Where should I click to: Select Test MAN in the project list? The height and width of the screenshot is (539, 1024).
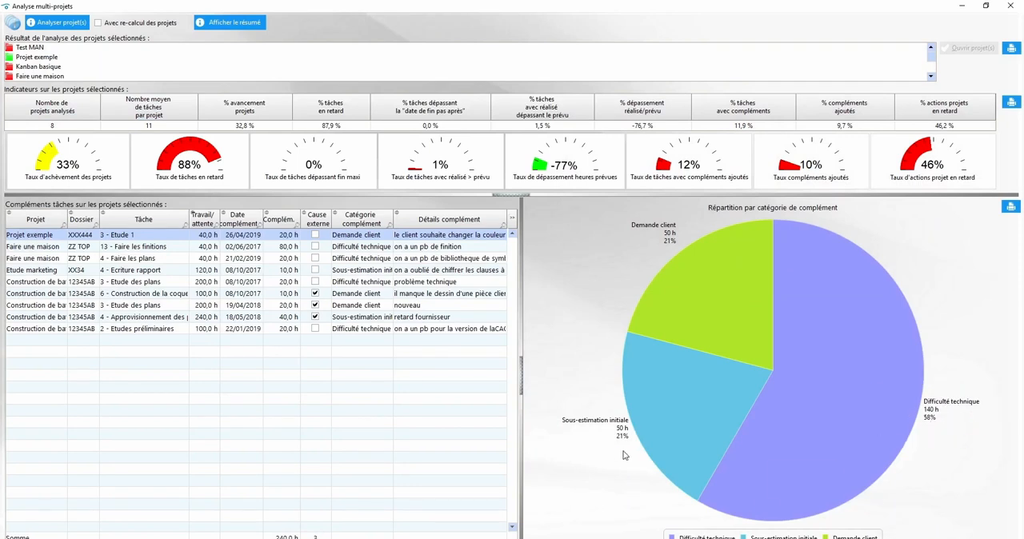[30, 48]
